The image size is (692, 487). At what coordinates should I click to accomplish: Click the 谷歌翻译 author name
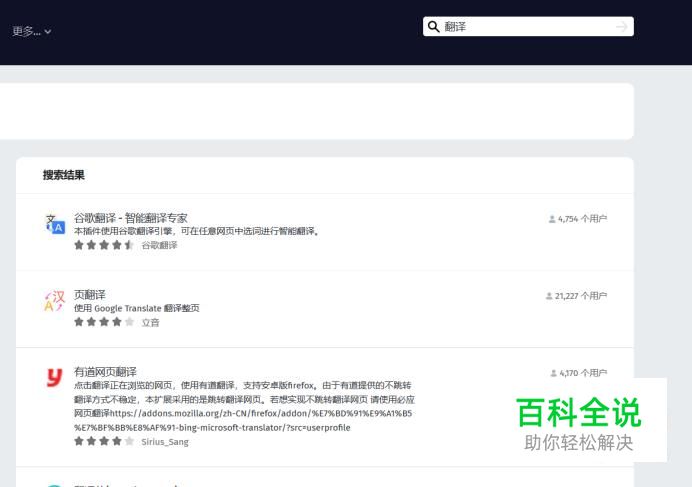(x=159, y=245)
